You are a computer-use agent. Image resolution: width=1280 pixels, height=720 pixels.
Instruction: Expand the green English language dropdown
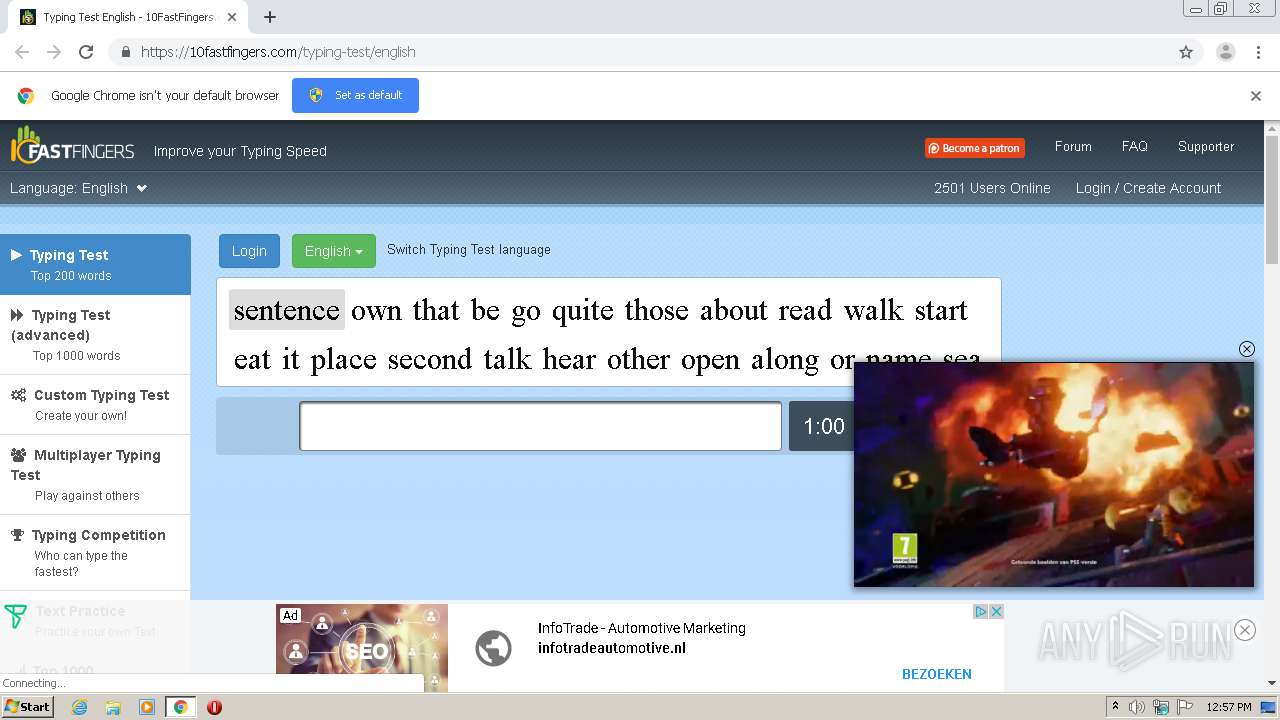click(334, 251)
